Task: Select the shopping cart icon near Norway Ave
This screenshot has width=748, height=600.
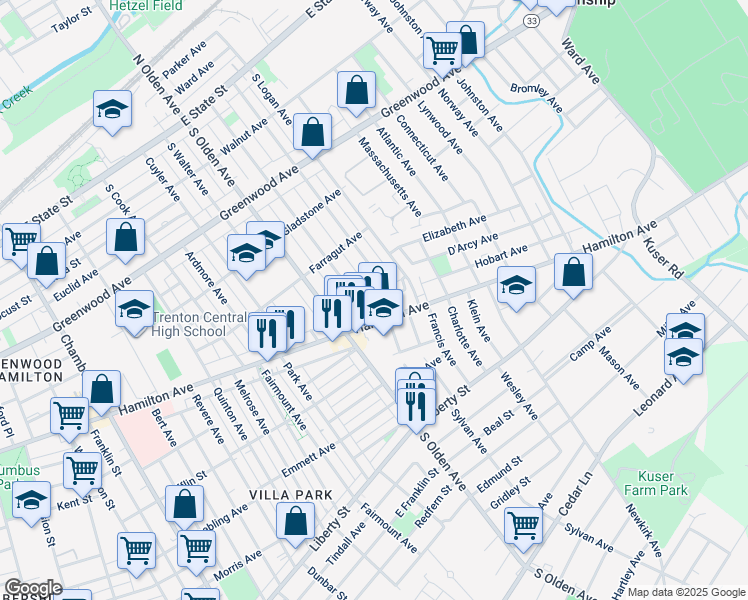Action: click(x=441, y=48)
